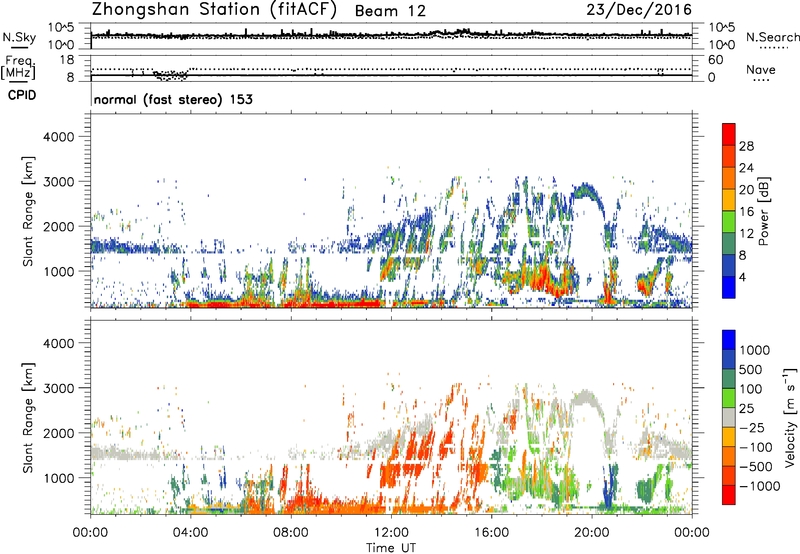
Task: Click the 20:00 time axis label
Action: point(591,533)
